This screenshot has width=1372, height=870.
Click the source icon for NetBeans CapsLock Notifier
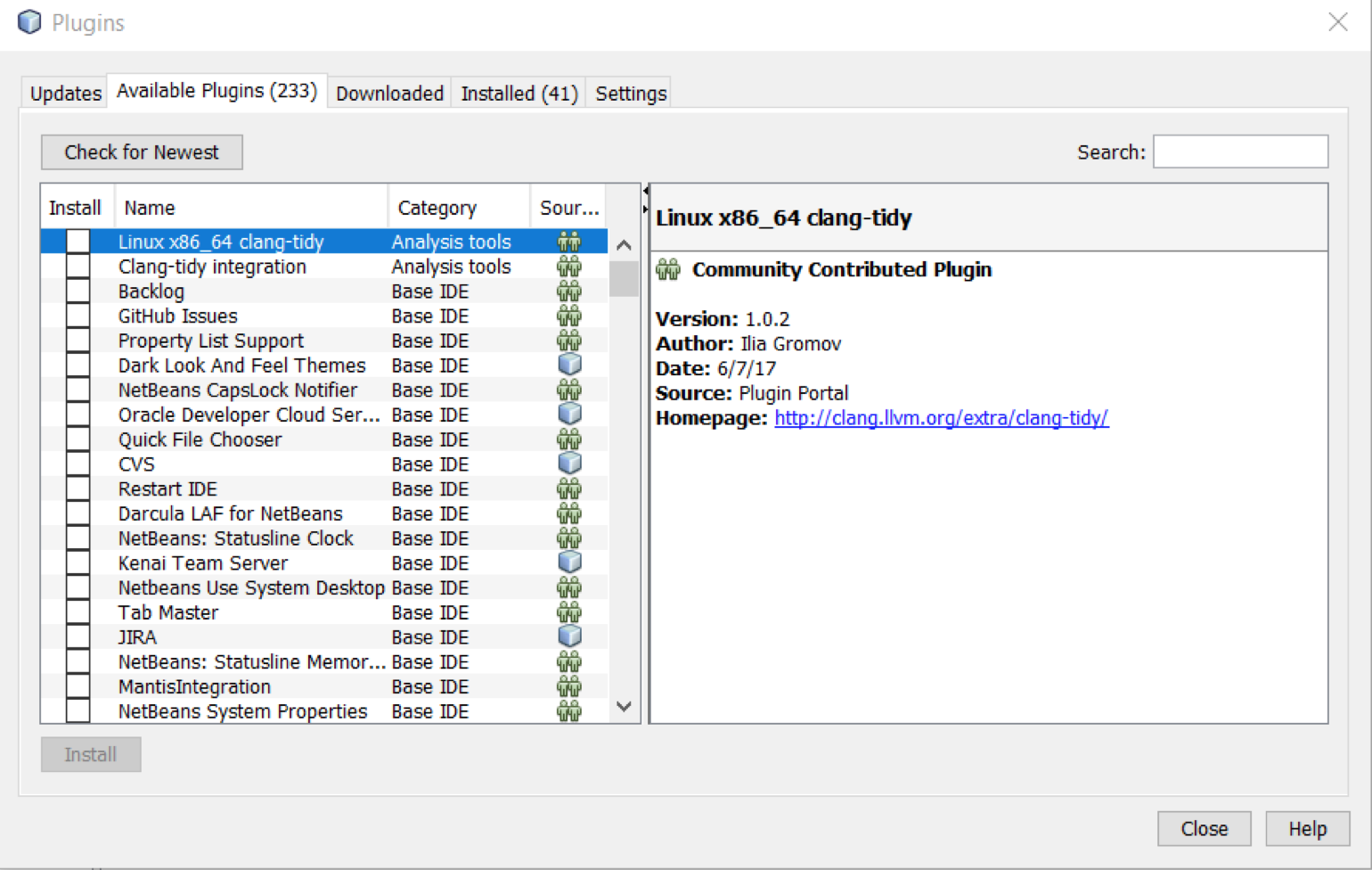[x=569, y=390]
